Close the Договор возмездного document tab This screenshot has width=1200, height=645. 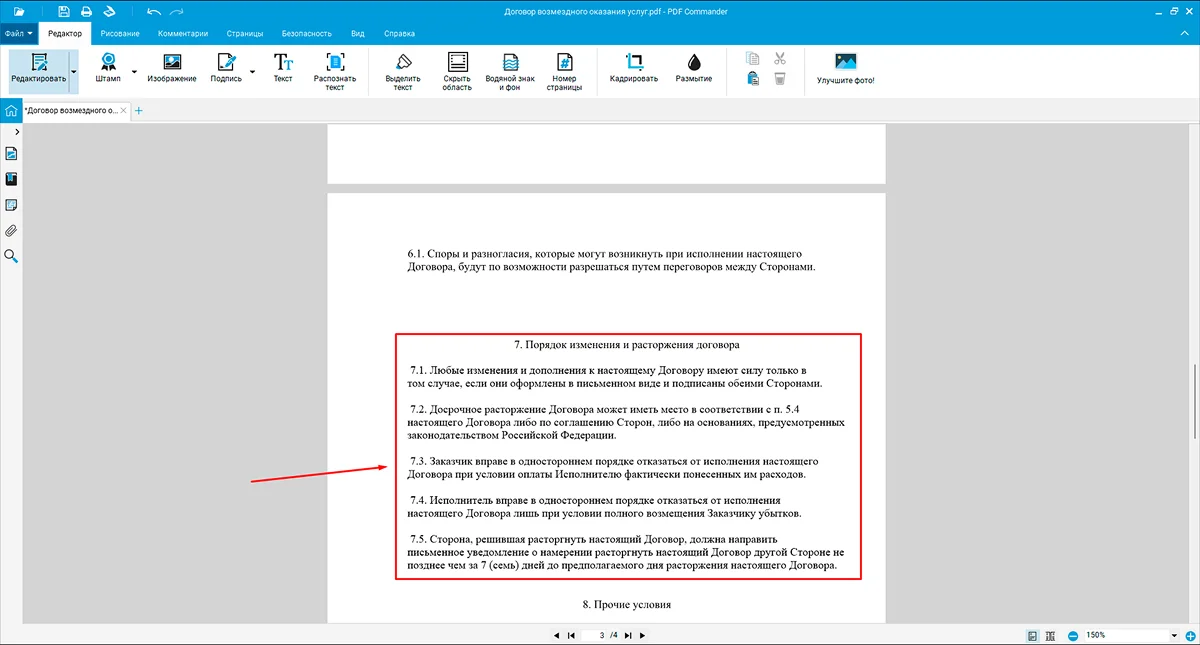pos(124,110)
